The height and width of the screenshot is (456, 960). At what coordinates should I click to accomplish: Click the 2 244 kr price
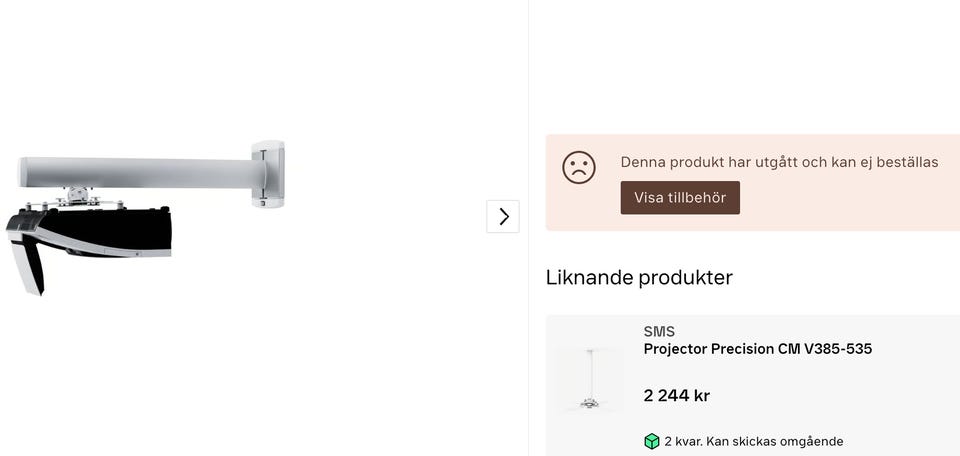point(676,396)
